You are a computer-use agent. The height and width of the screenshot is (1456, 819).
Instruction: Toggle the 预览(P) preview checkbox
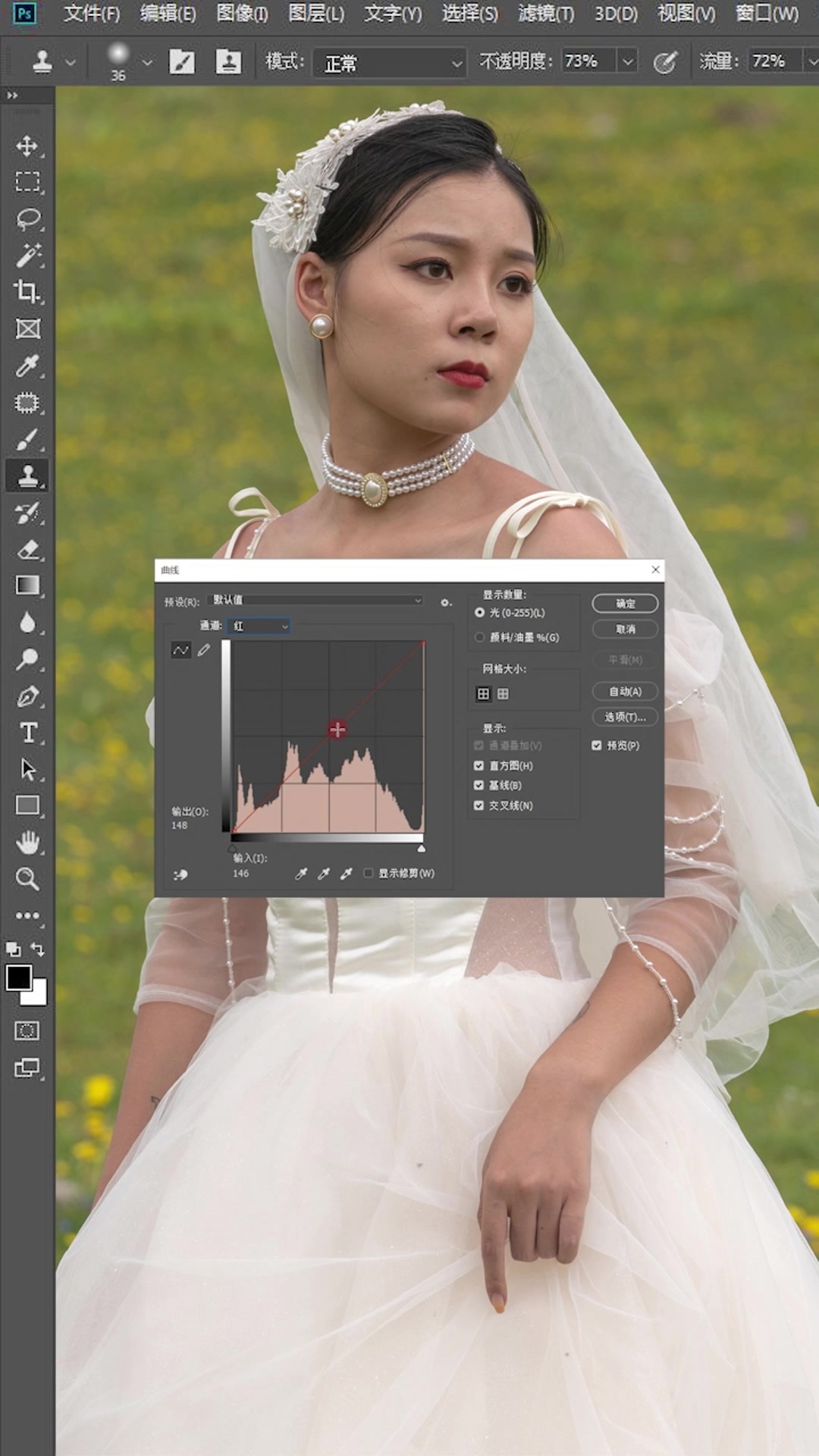pyautogui.click(x=597, y=745)
